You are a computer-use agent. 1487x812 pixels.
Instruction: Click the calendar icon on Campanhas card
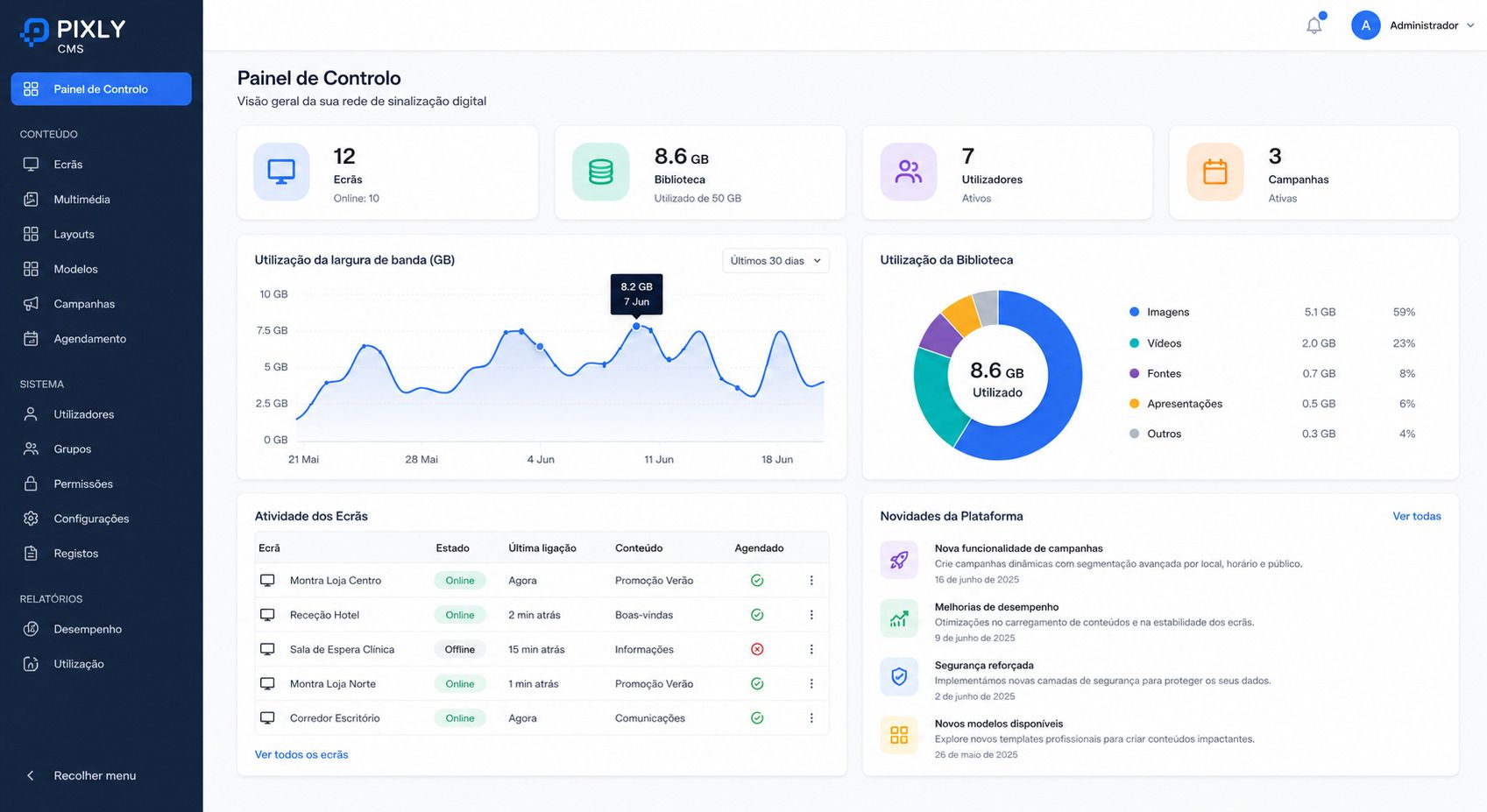(1215, 172)
